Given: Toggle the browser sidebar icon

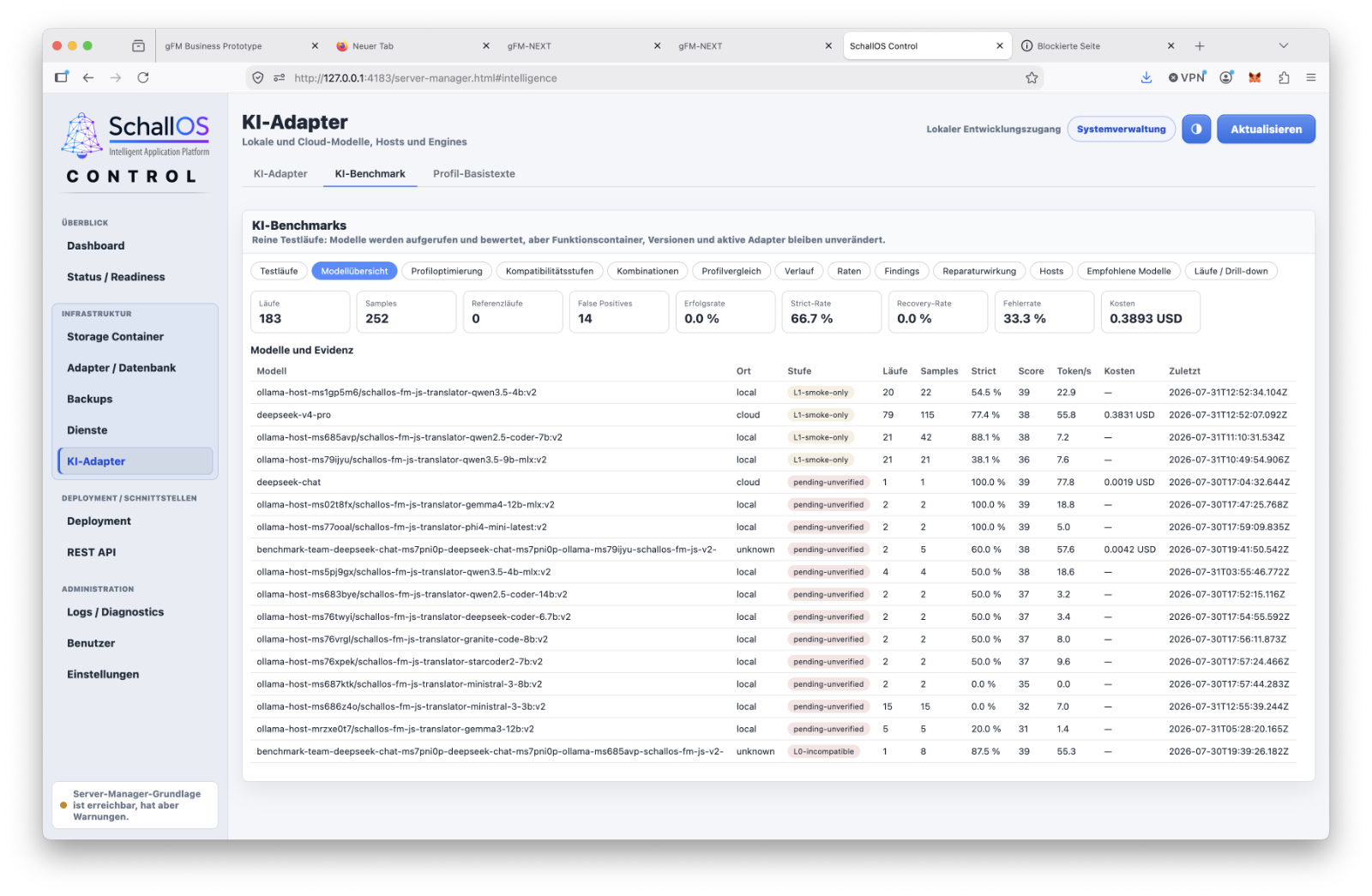Looking at the screenshot, I should click(x=61, y=77).
